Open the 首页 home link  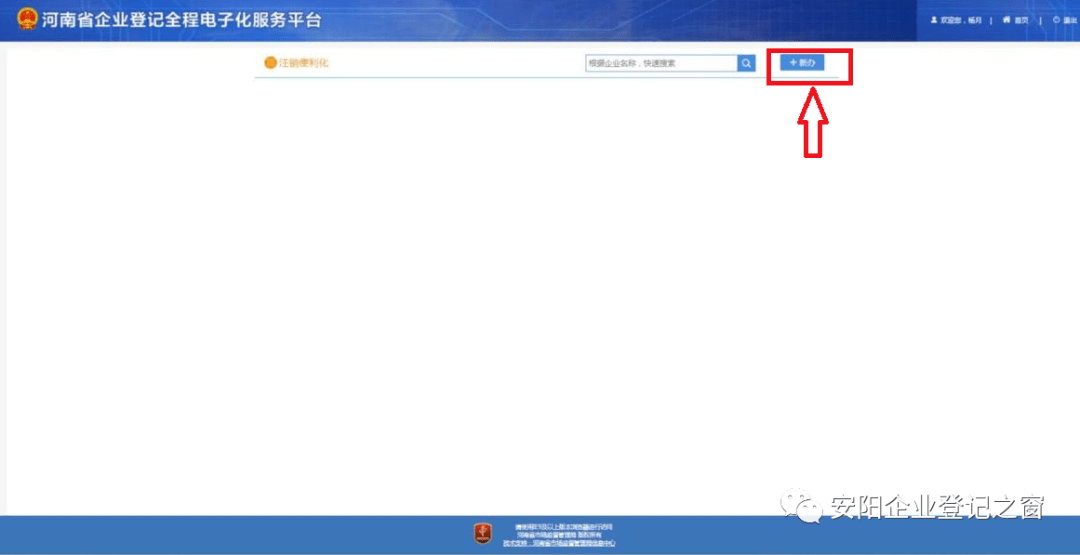(1016, 20)
